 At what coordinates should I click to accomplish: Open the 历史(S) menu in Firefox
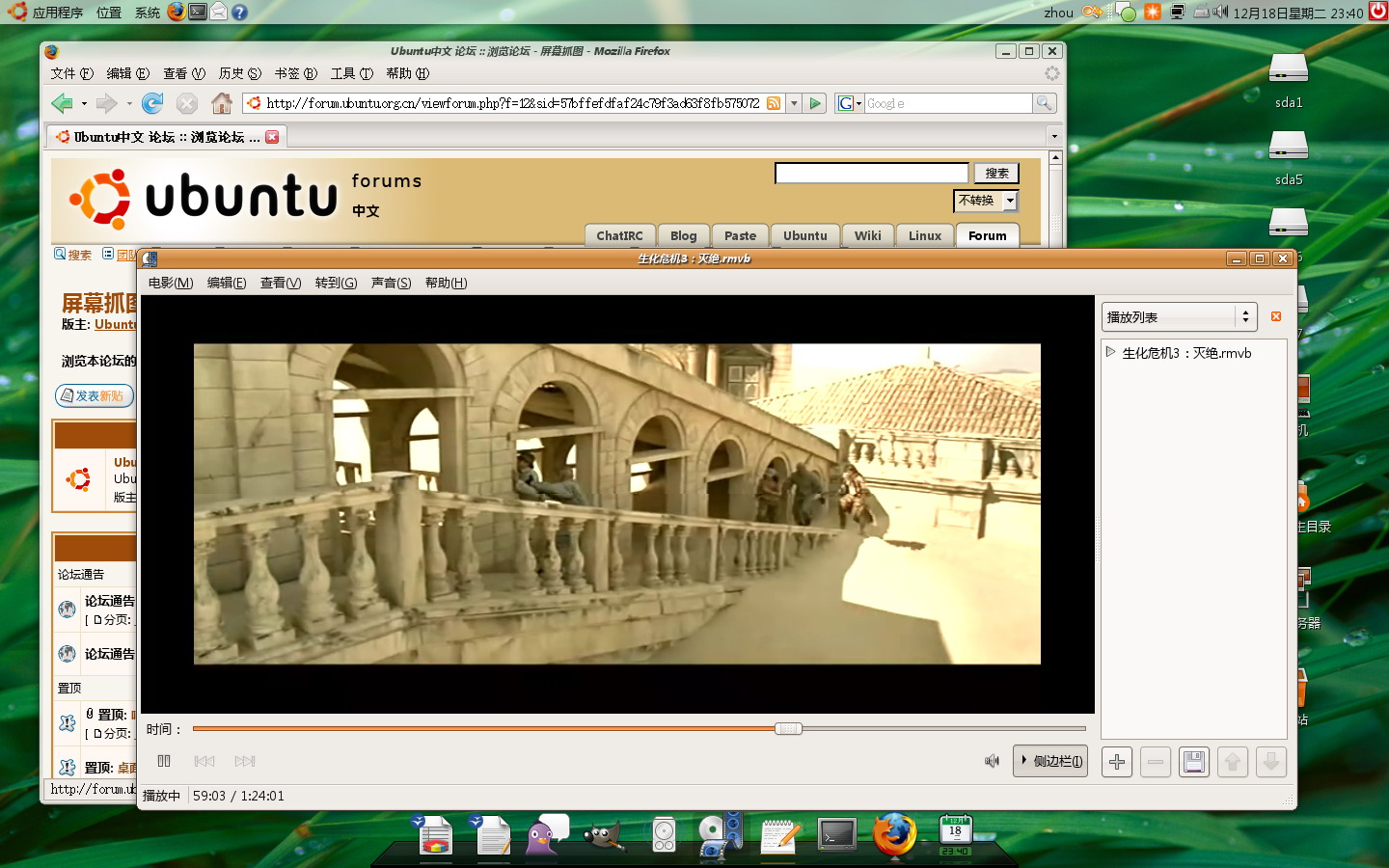point(240,73)
